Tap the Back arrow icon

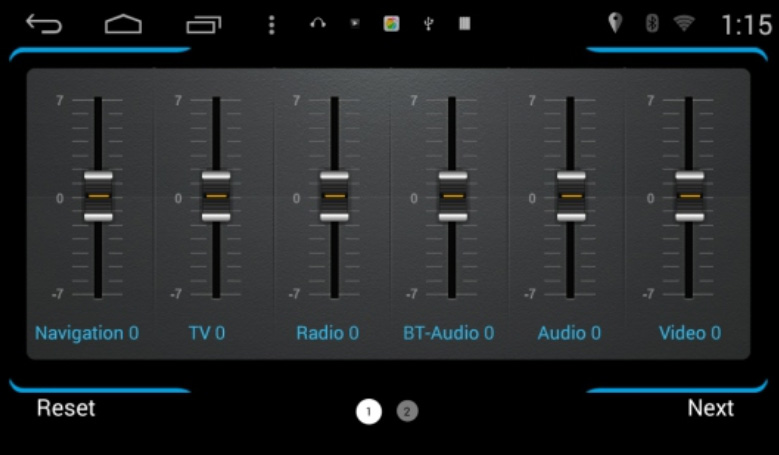44,24
